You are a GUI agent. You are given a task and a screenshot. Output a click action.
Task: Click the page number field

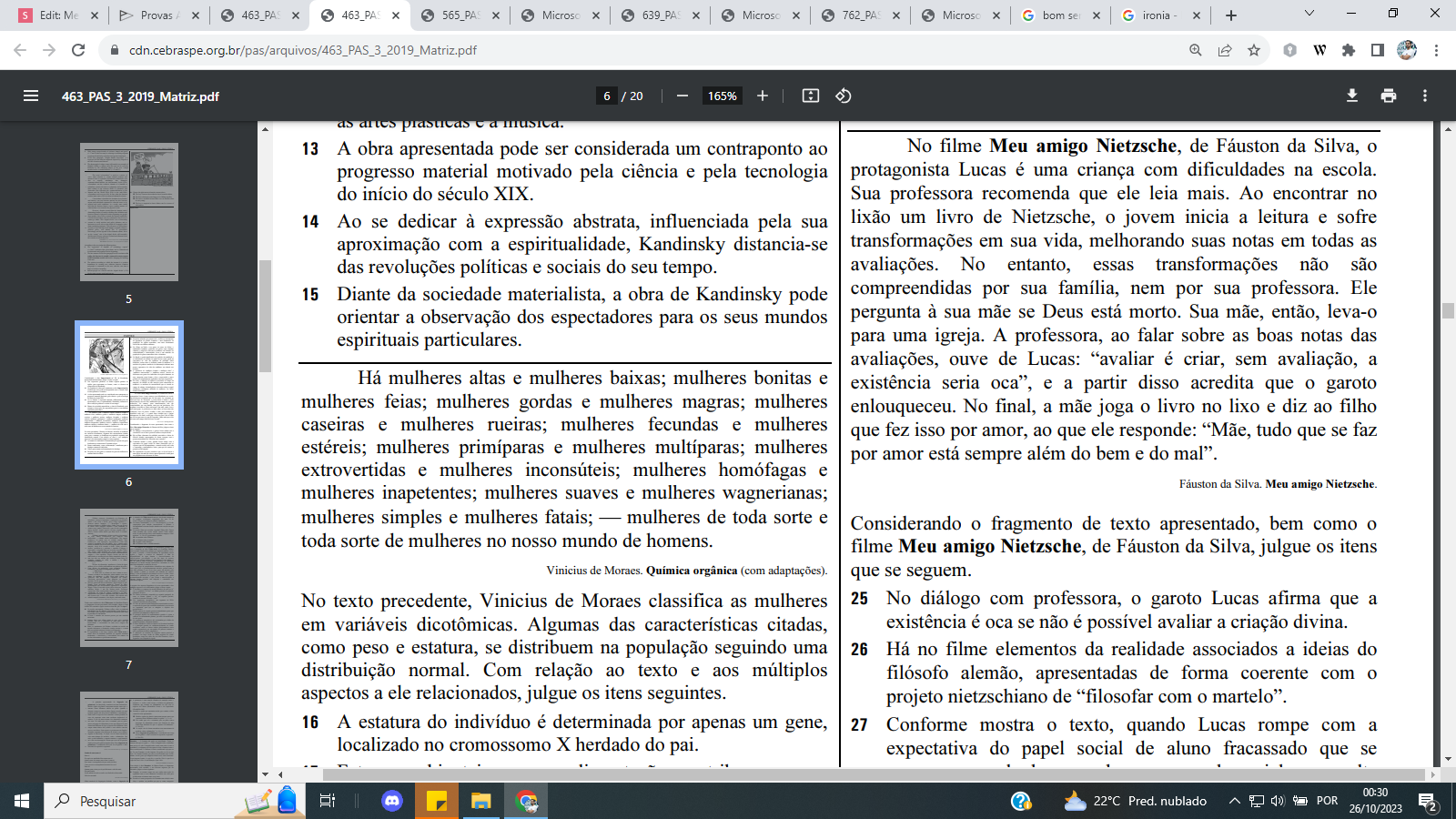coord(607,96)
